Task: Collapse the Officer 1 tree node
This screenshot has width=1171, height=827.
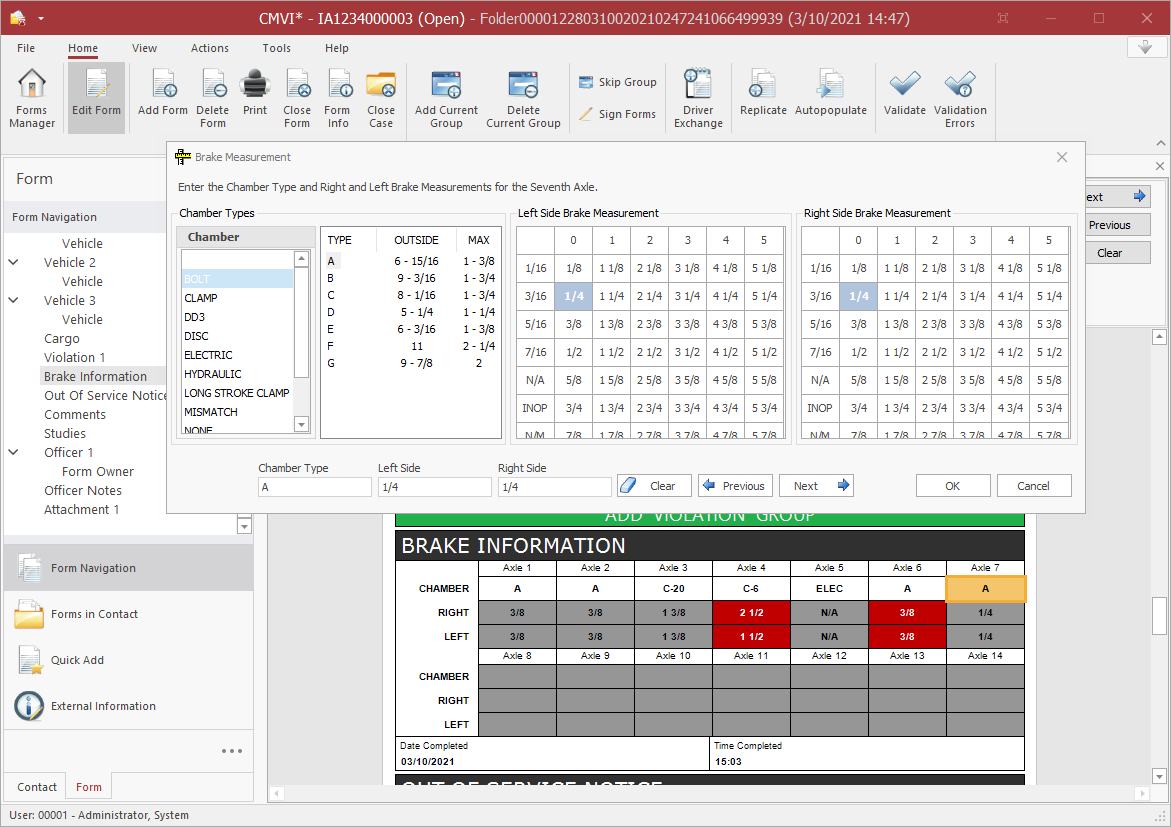Action: (14, 453)
